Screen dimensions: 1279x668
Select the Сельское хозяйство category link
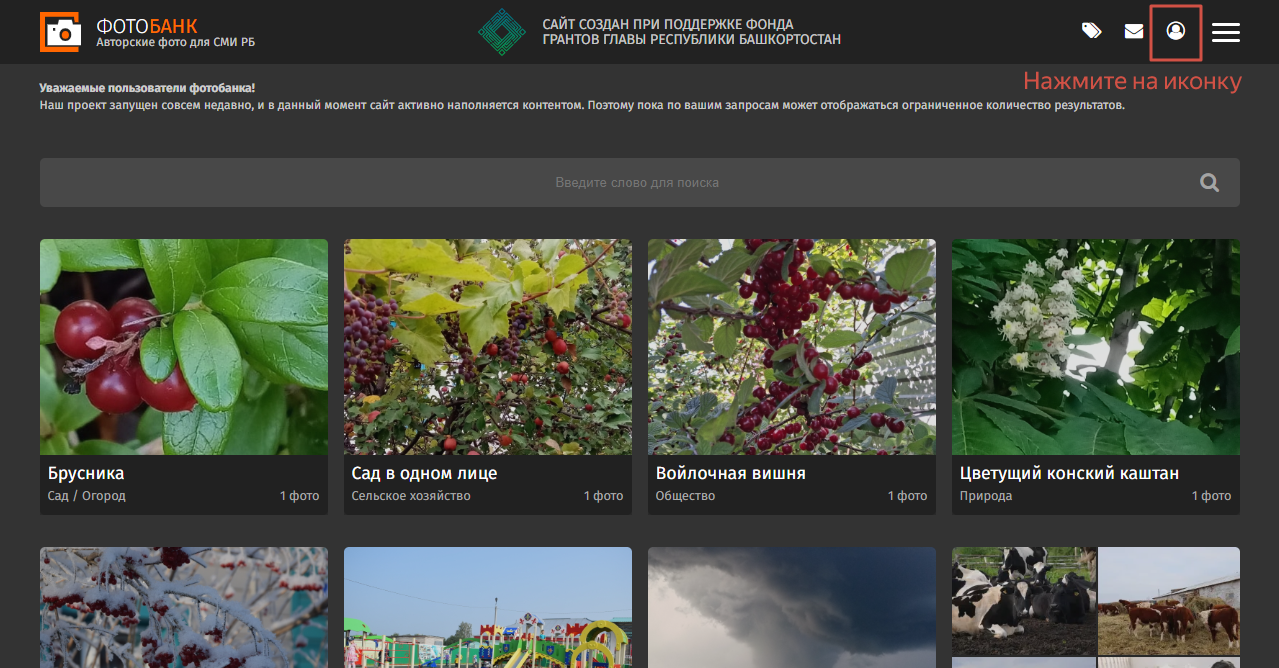[411, 496]
